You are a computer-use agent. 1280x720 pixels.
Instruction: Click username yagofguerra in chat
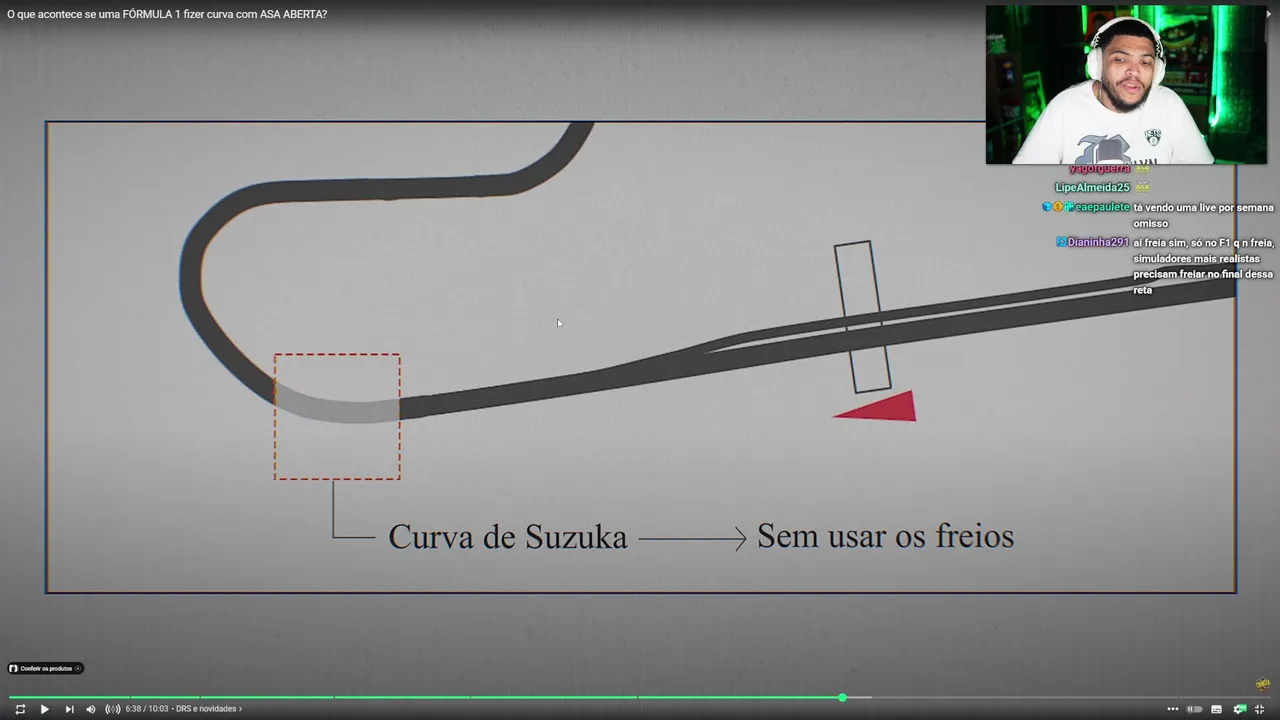[x=1099, y=169]
